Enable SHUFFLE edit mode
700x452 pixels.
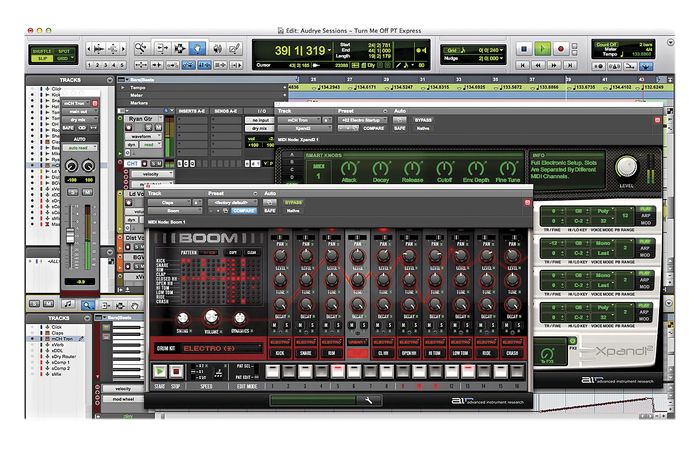42,51
